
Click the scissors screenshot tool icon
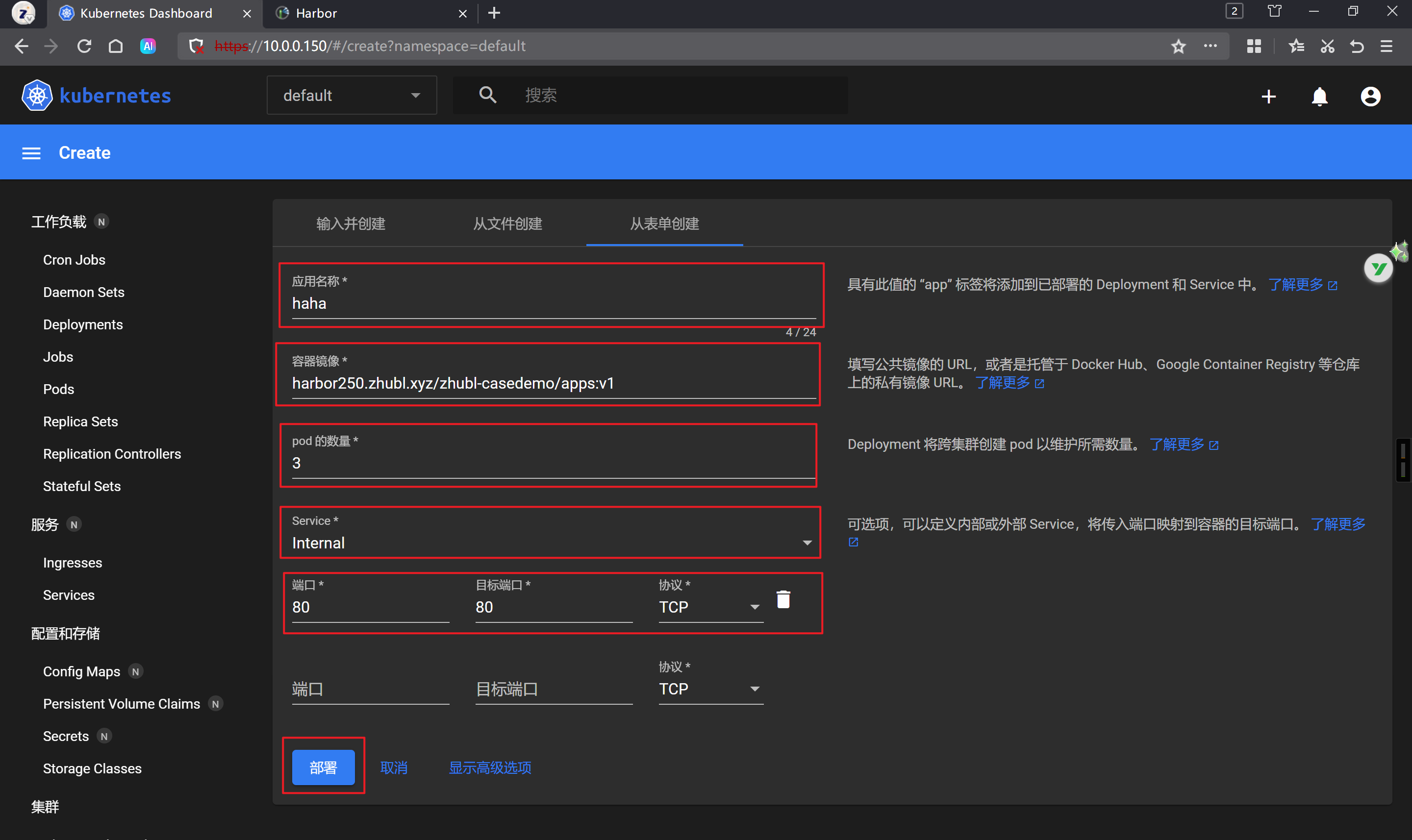(1327, 46)
